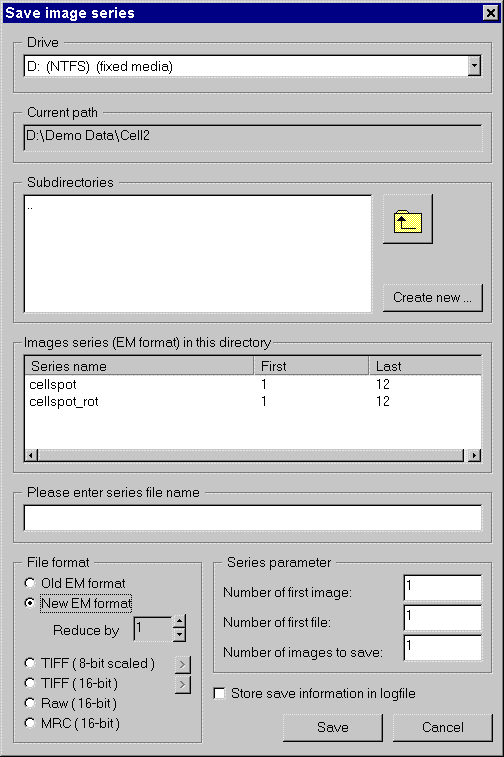Select the cellspot series row
Viewport: 504px width, 757px height.
pyautogui.click(x=253, y=384)
